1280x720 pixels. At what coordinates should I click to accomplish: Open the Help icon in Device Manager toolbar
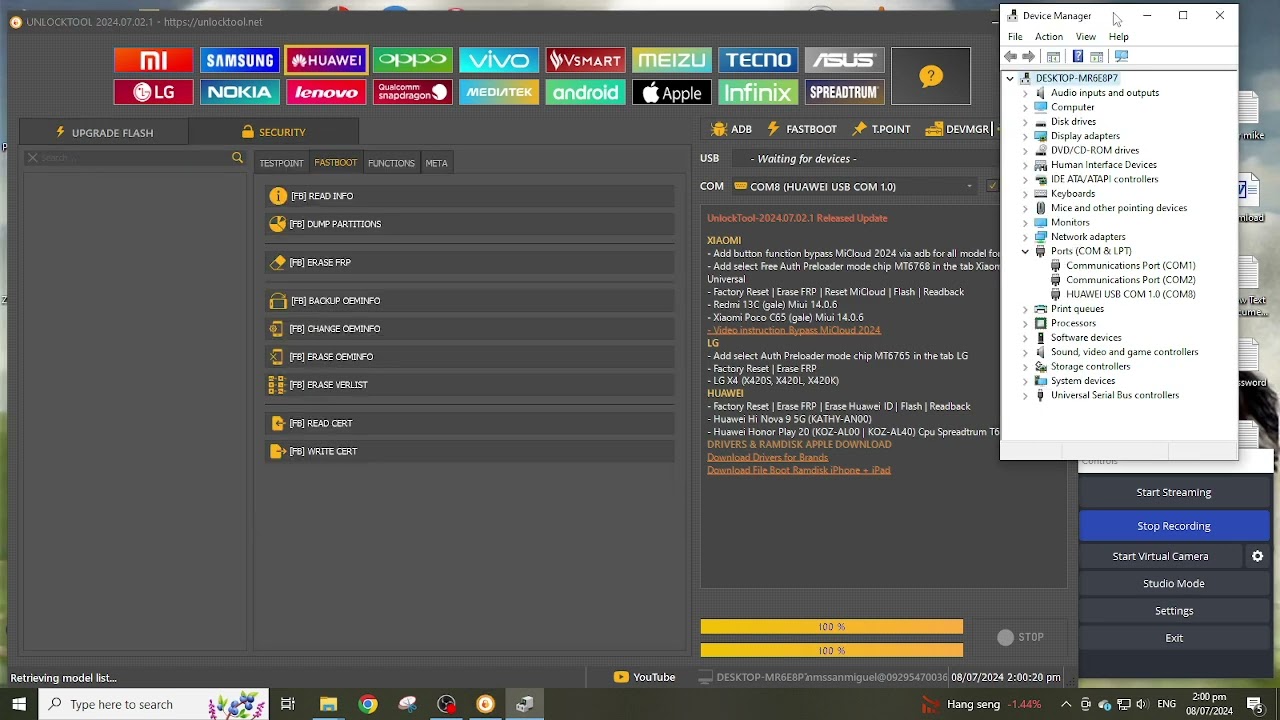[x=1077, y=57]
